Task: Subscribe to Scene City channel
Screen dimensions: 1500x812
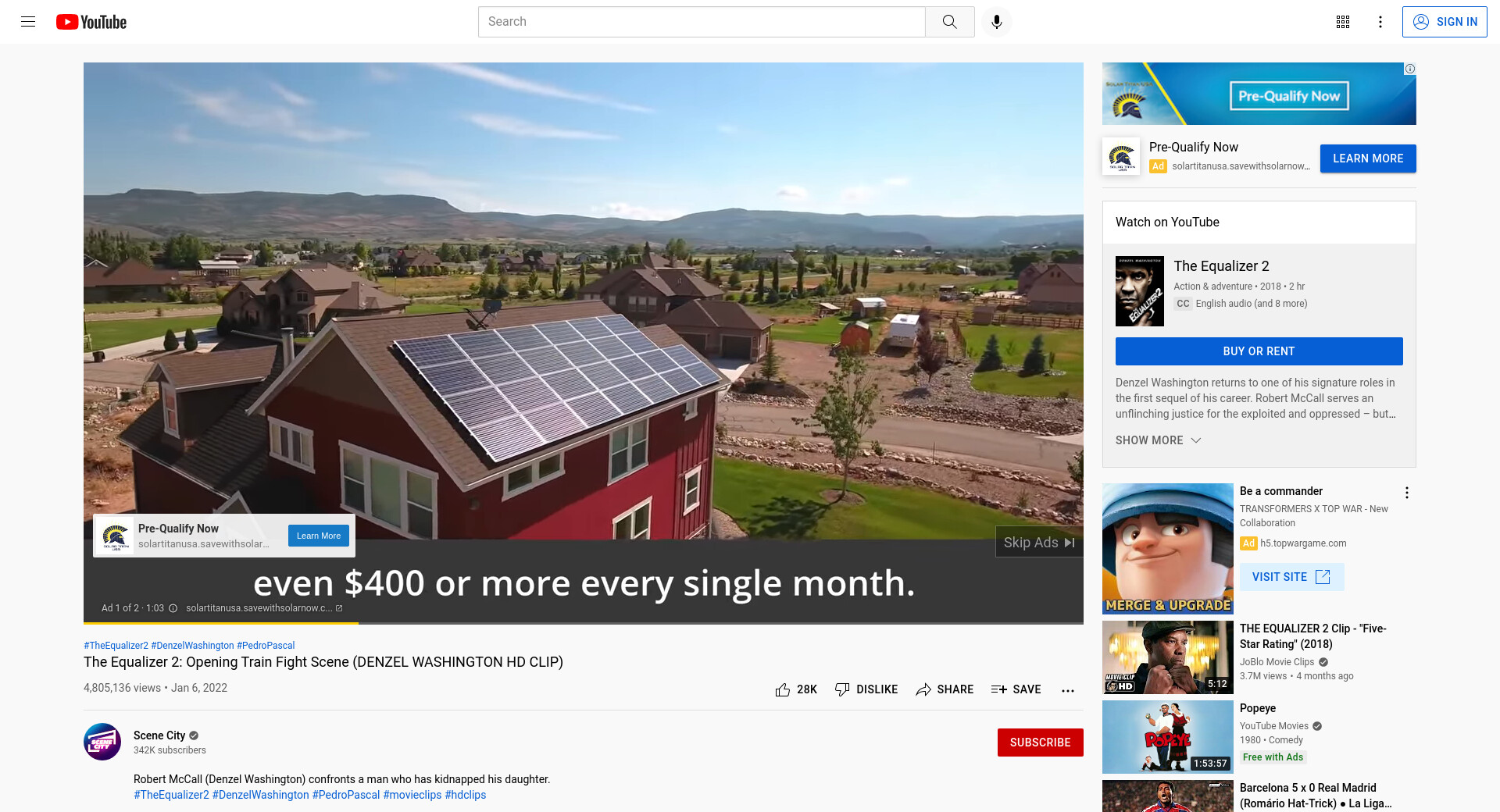Action: pyautogui.click(x=1040, y=743)
